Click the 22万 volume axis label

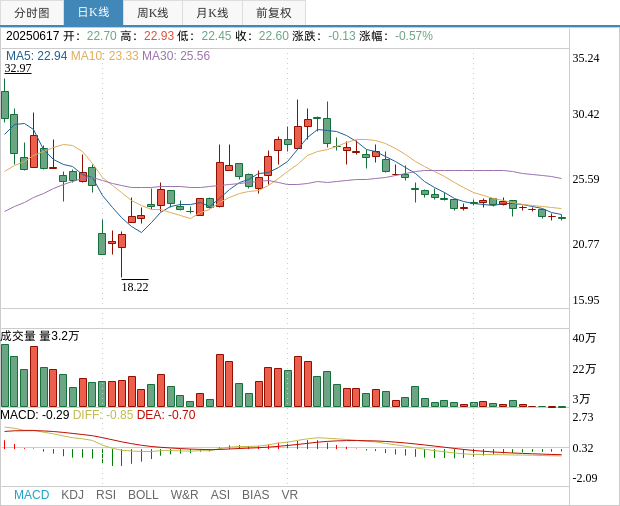(x=584, y=369)
